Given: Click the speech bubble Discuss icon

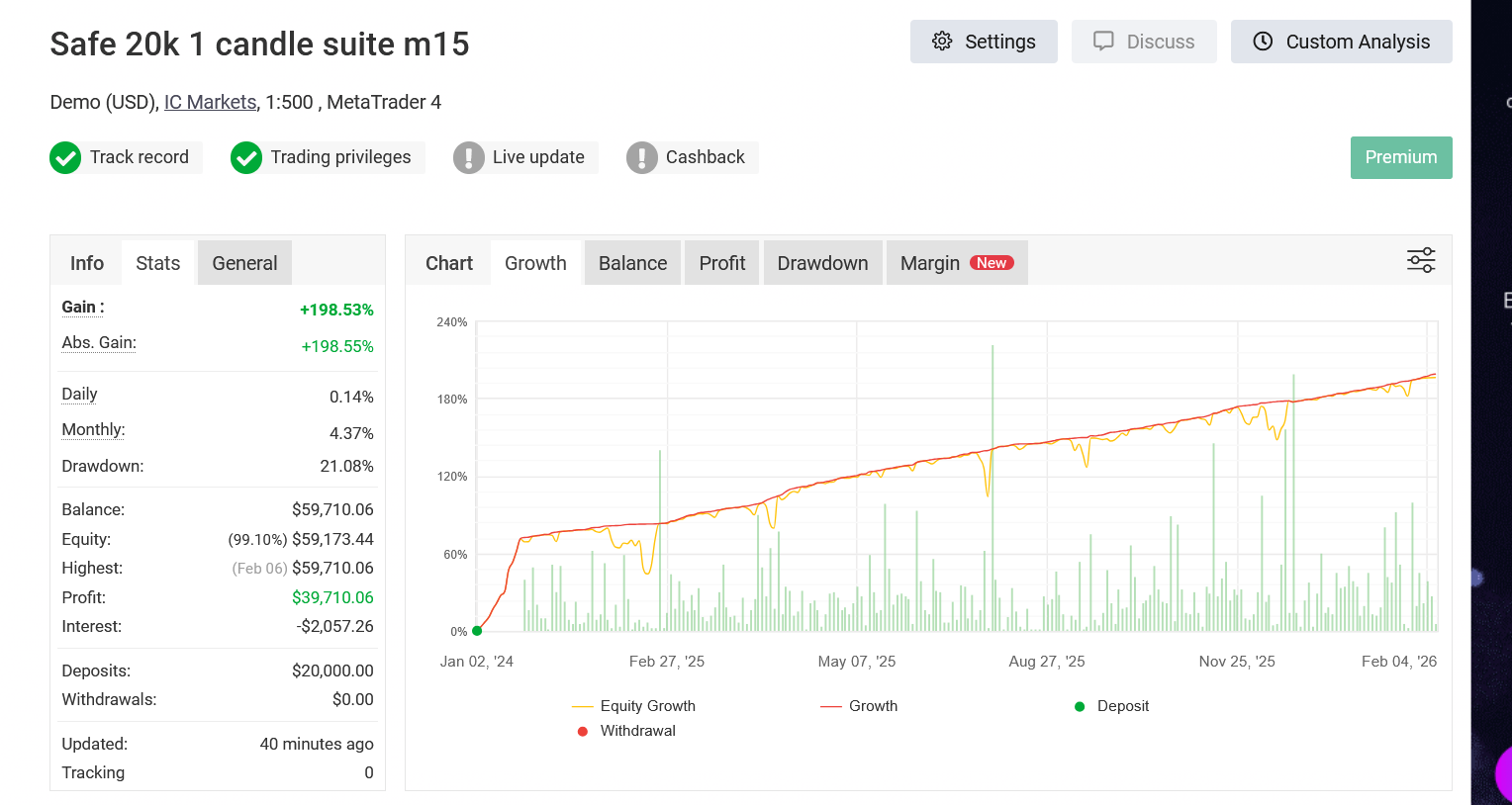Looking at the screenshot, I should click(x=1103, y=42).
